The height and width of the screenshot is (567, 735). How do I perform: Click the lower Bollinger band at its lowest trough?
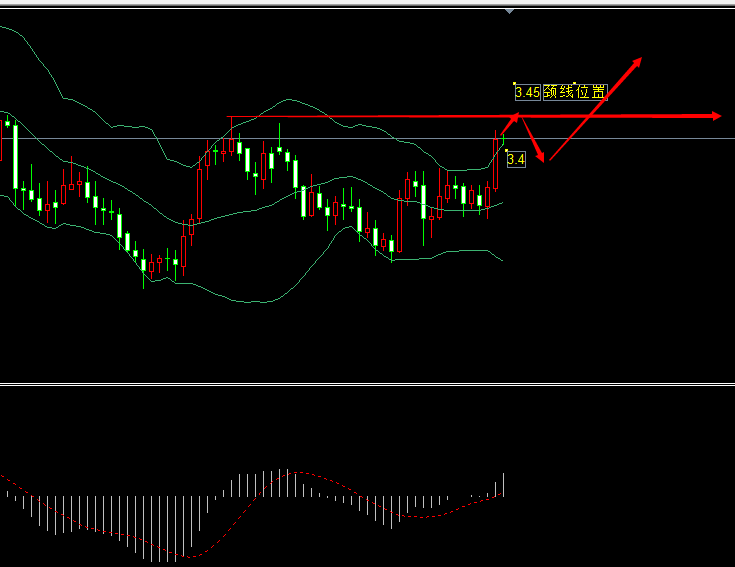(x=258, y=302)
